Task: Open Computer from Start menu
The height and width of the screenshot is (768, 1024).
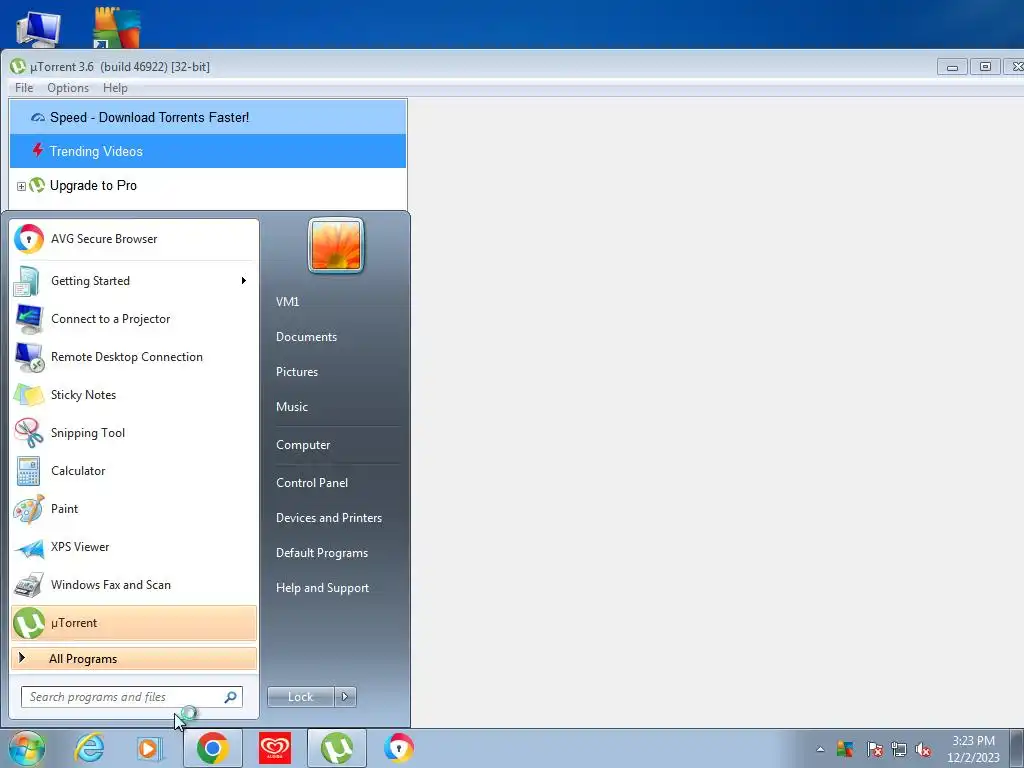Action: click(303, 445)
